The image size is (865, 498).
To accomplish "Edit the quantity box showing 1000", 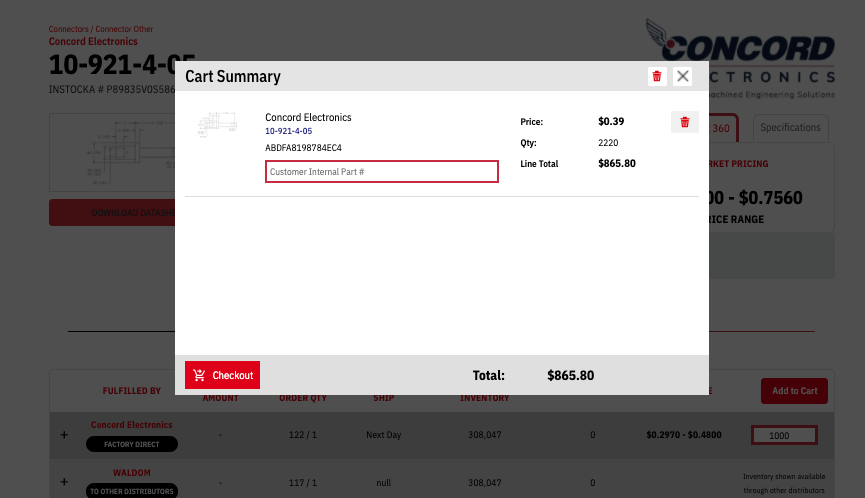I will tap(784, 435).
